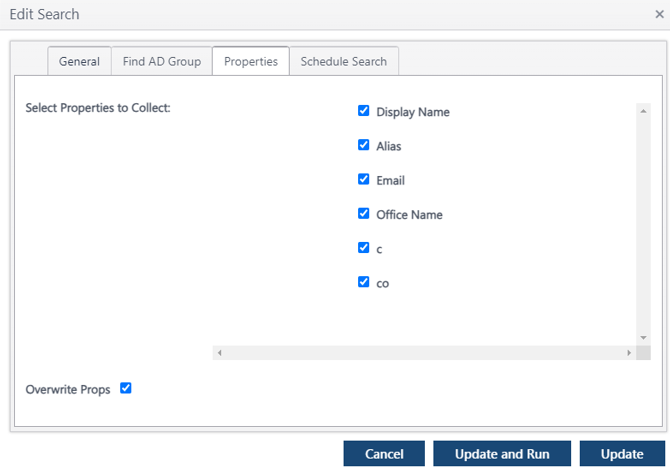Uncheck the 'co' property checkbox
The image size is (670, 473).
(364, 282)
